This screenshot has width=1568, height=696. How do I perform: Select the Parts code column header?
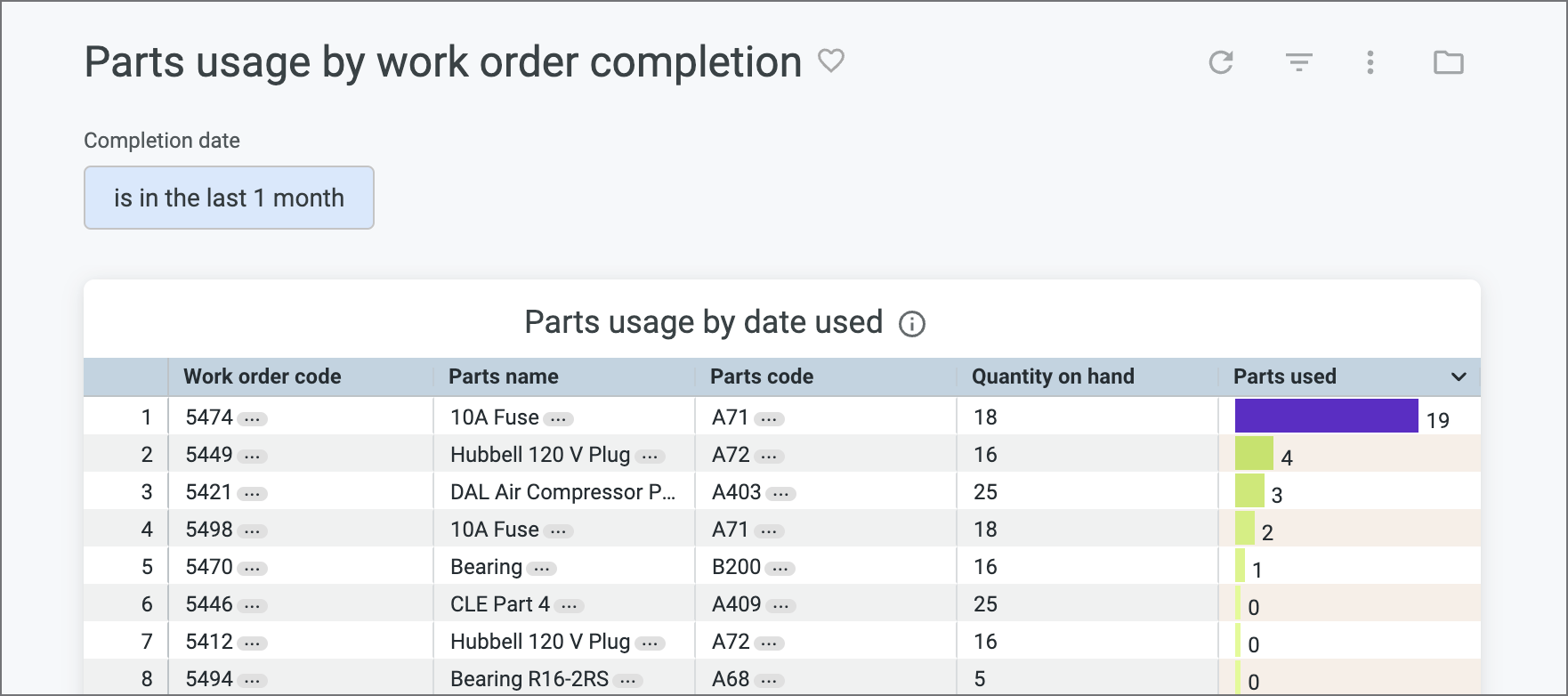[761, 376]
